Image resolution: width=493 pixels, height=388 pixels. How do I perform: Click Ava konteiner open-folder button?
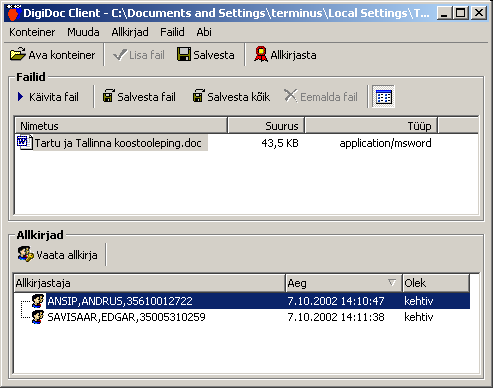[x=53, y=55]
